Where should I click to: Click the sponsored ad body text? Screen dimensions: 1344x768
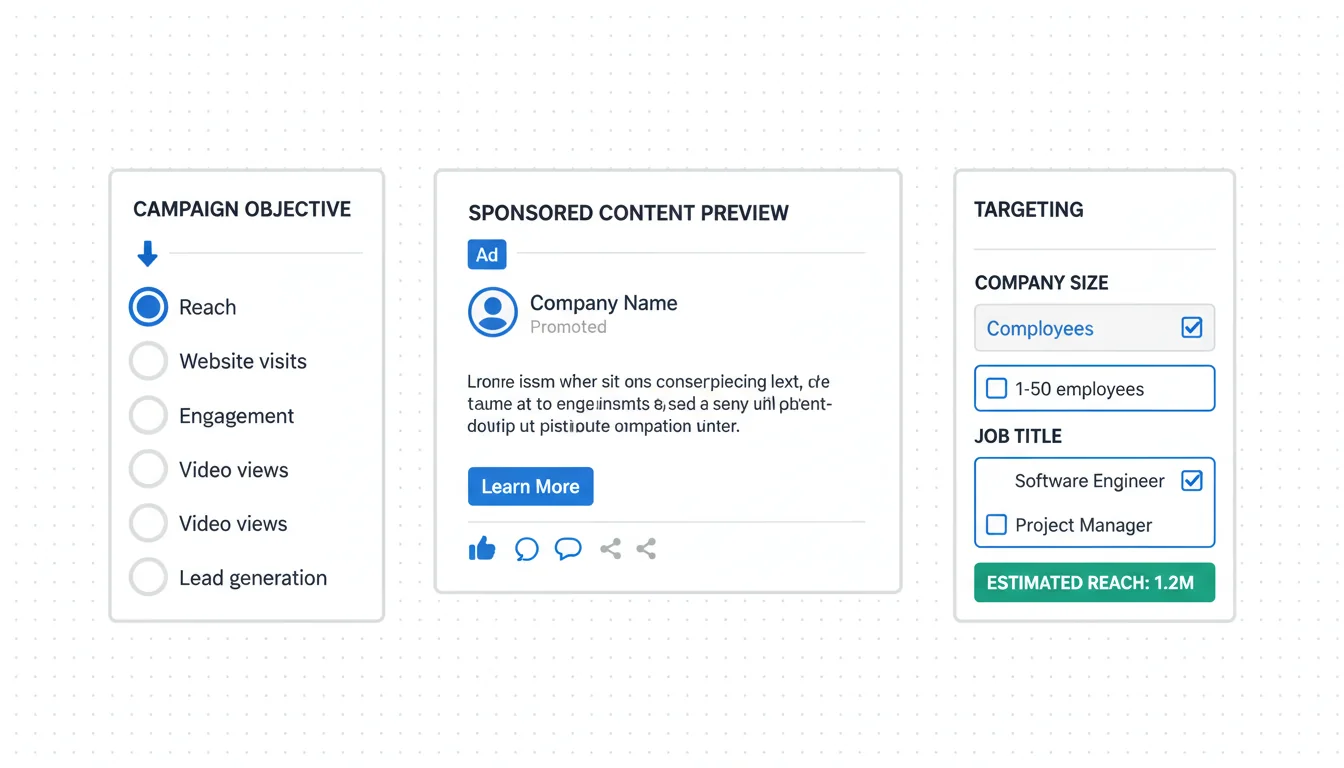click(x=649, y=404)
